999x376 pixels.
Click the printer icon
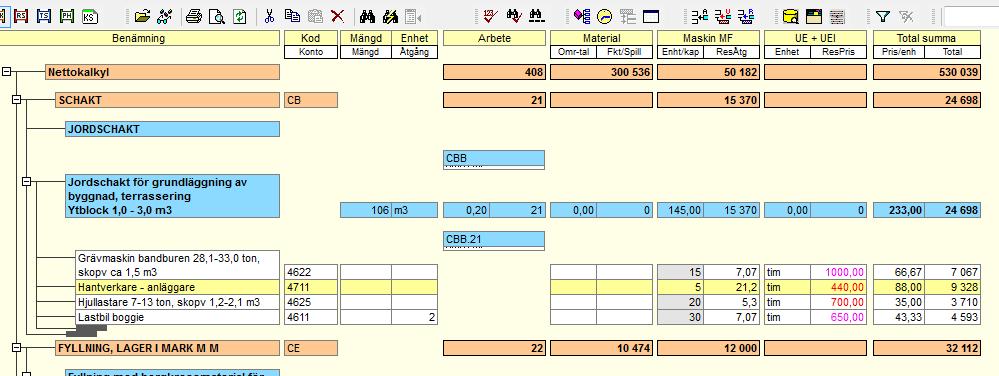[194, 17]
